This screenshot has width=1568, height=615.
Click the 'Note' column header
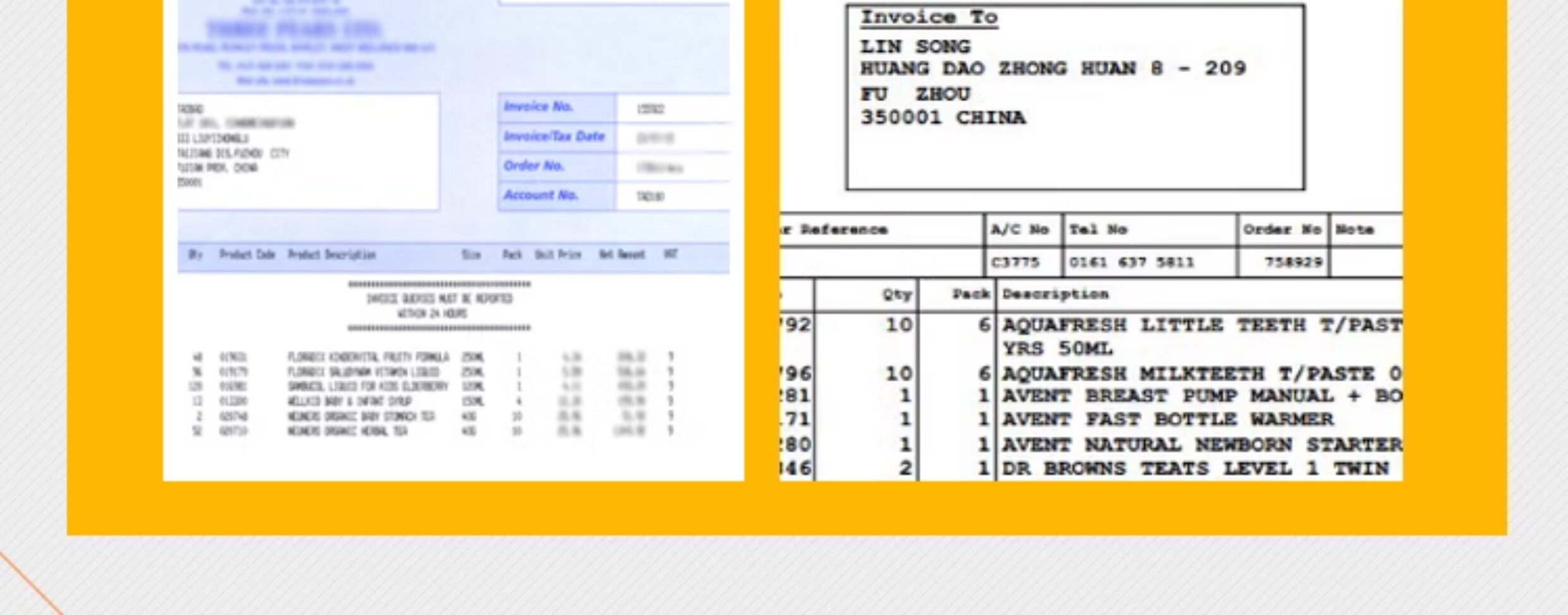[1354, 230]
